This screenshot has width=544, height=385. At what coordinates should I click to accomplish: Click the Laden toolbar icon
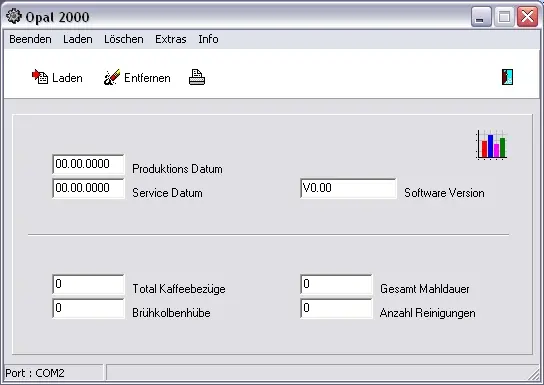point(40,77)
